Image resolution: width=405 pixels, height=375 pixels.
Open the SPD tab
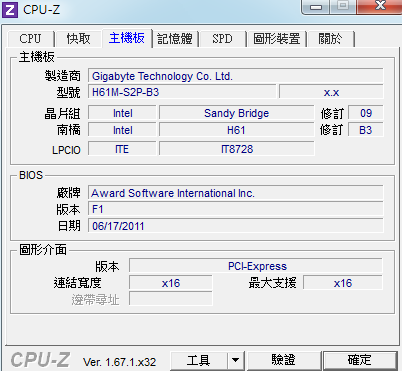coord(222,39)
